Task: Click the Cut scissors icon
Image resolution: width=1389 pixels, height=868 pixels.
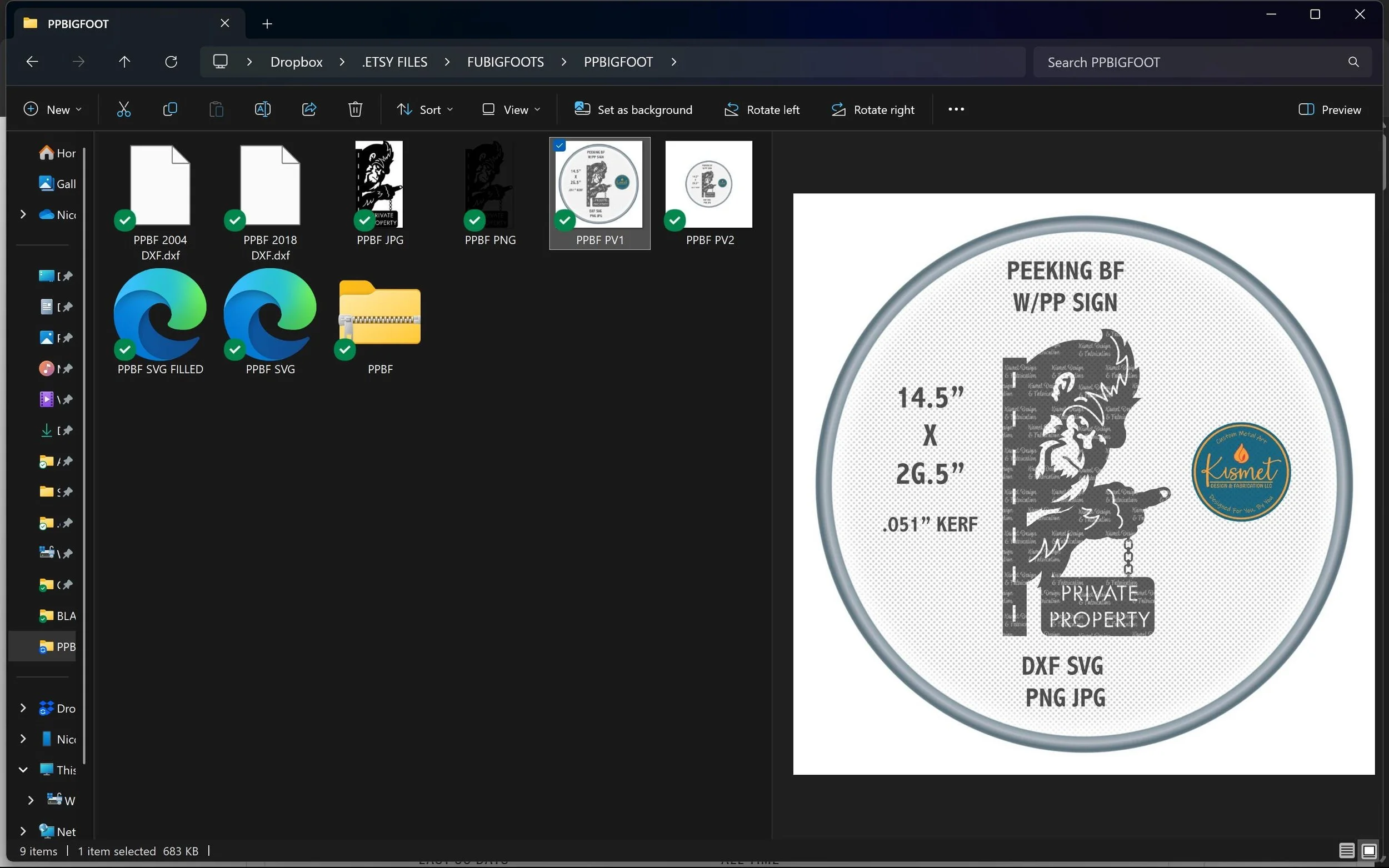Action: coord(123,109)
